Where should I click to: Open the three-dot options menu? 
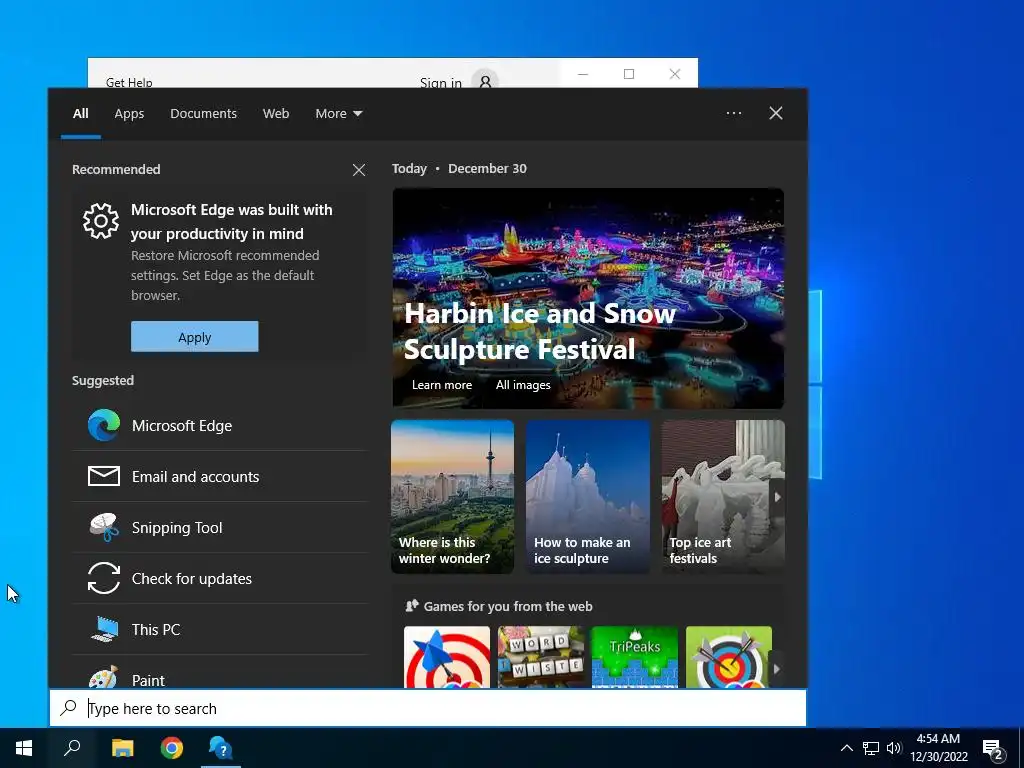pos(733,113)
